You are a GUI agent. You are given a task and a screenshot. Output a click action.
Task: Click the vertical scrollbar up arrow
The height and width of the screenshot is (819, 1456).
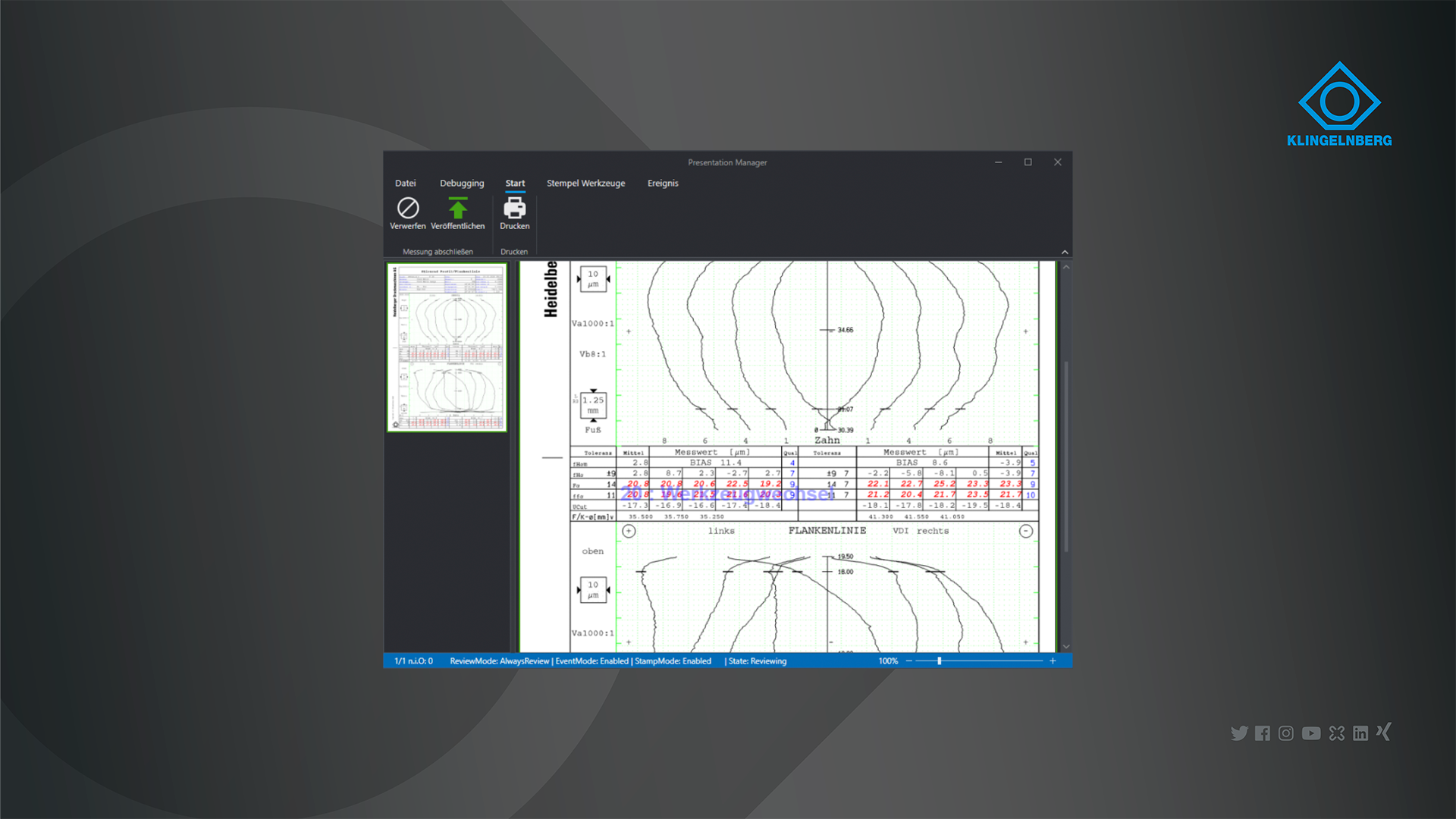pyautogui.click(x=1066, y=267)
